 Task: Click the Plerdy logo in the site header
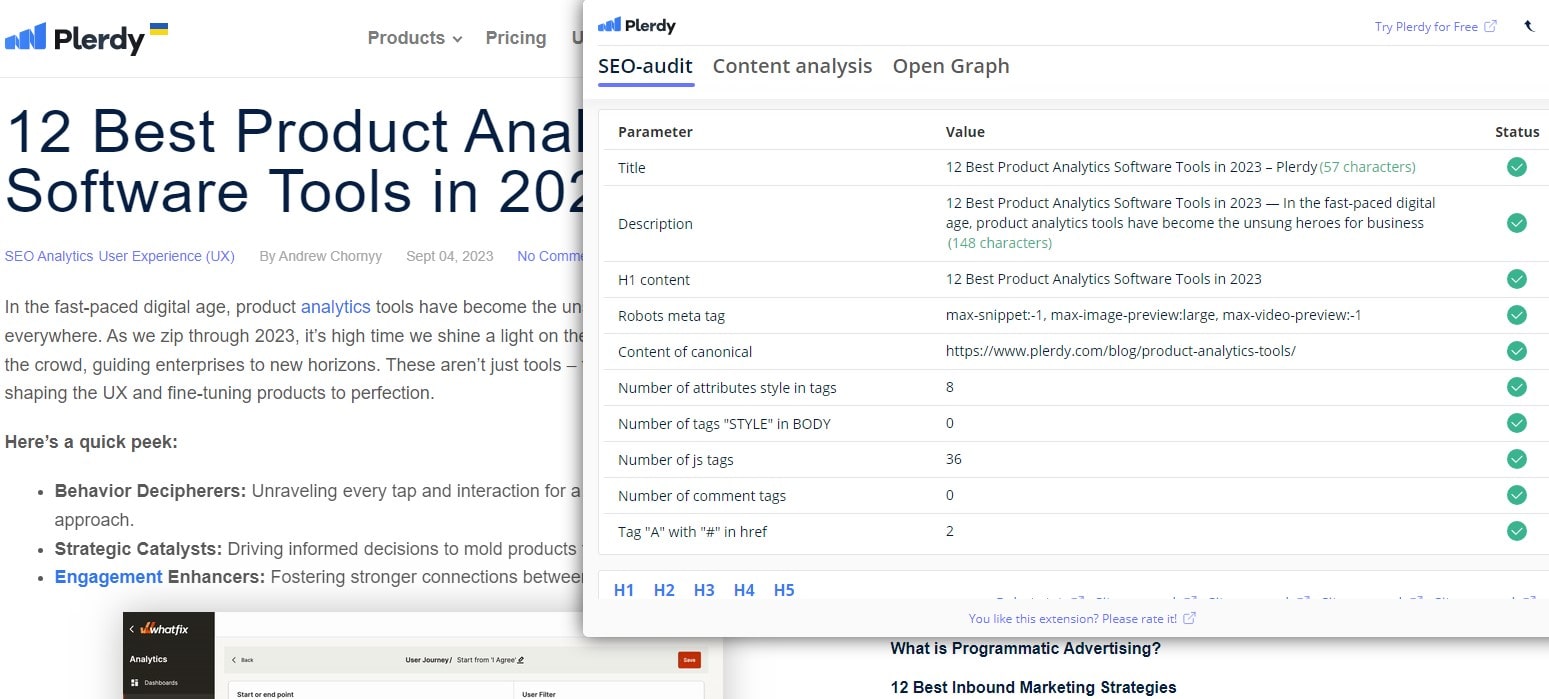click(x=86, y=38)
